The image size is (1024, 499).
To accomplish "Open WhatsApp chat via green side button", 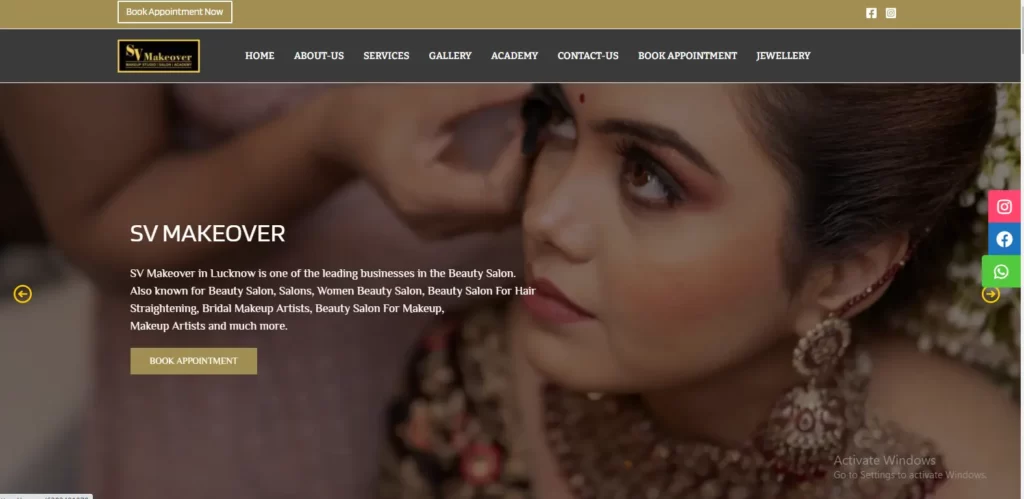I will [x=1001, y=271].
